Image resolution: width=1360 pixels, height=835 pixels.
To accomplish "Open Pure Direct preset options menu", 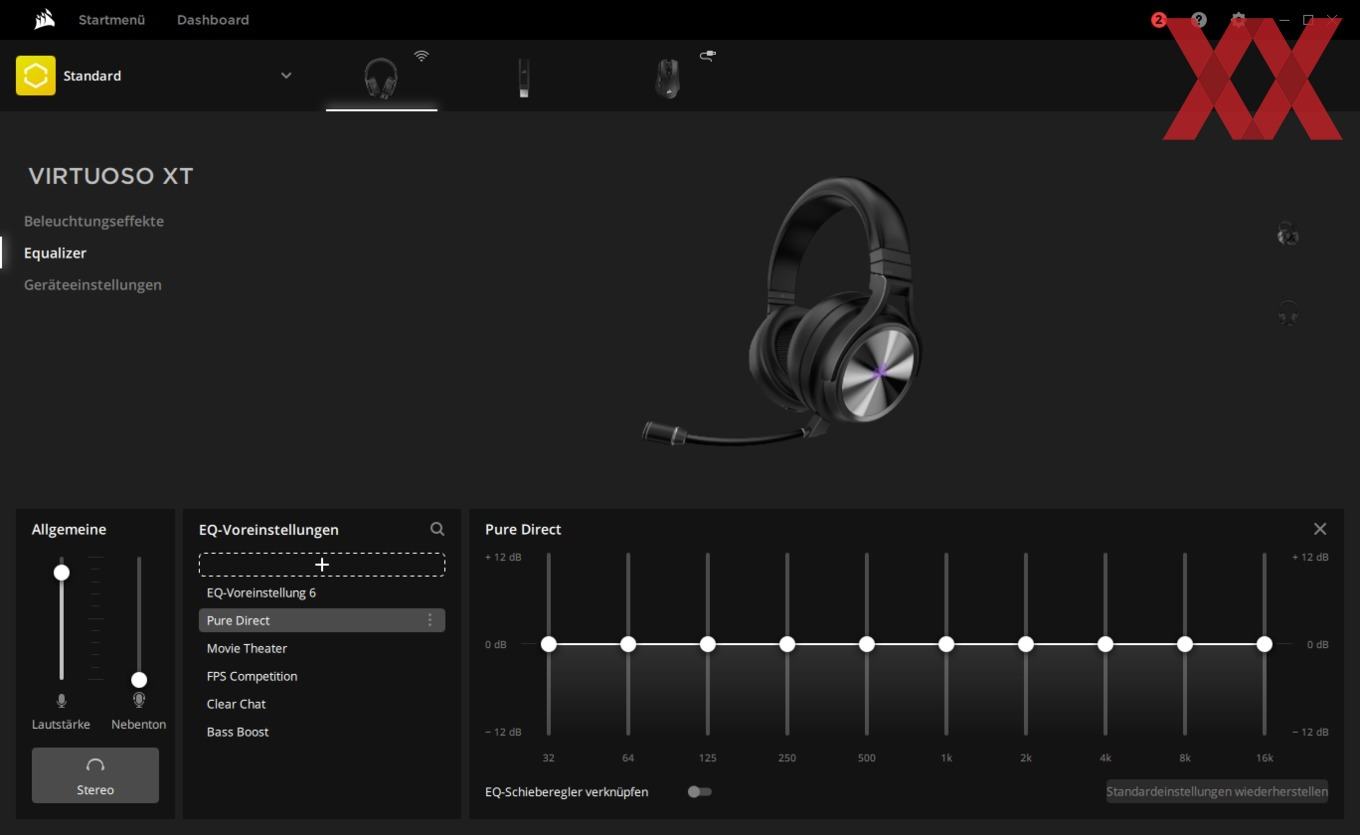I will 430,621.
